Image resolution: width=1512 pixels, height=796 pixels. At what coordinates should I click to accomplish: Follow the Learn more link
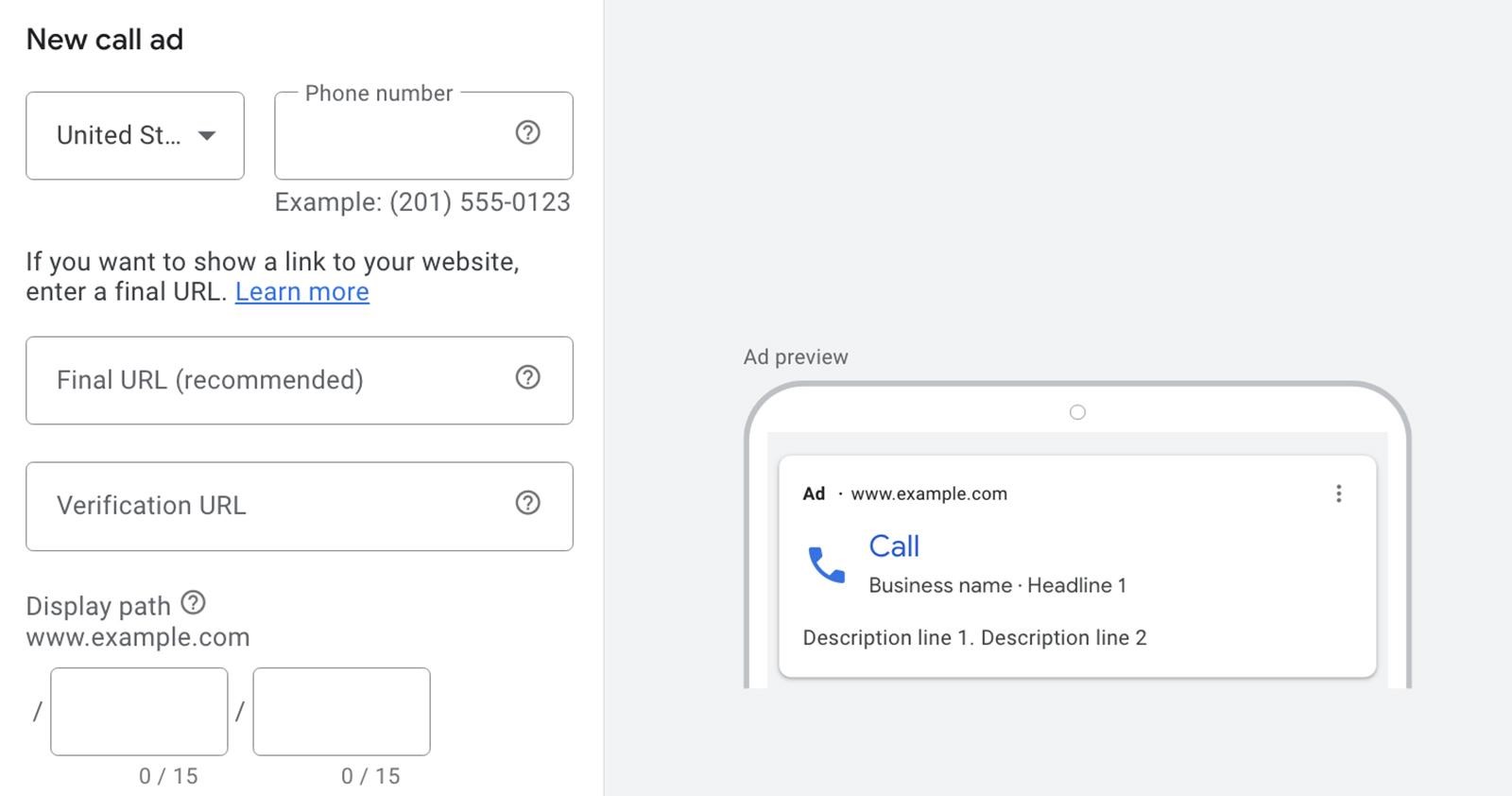click(301, 292)
